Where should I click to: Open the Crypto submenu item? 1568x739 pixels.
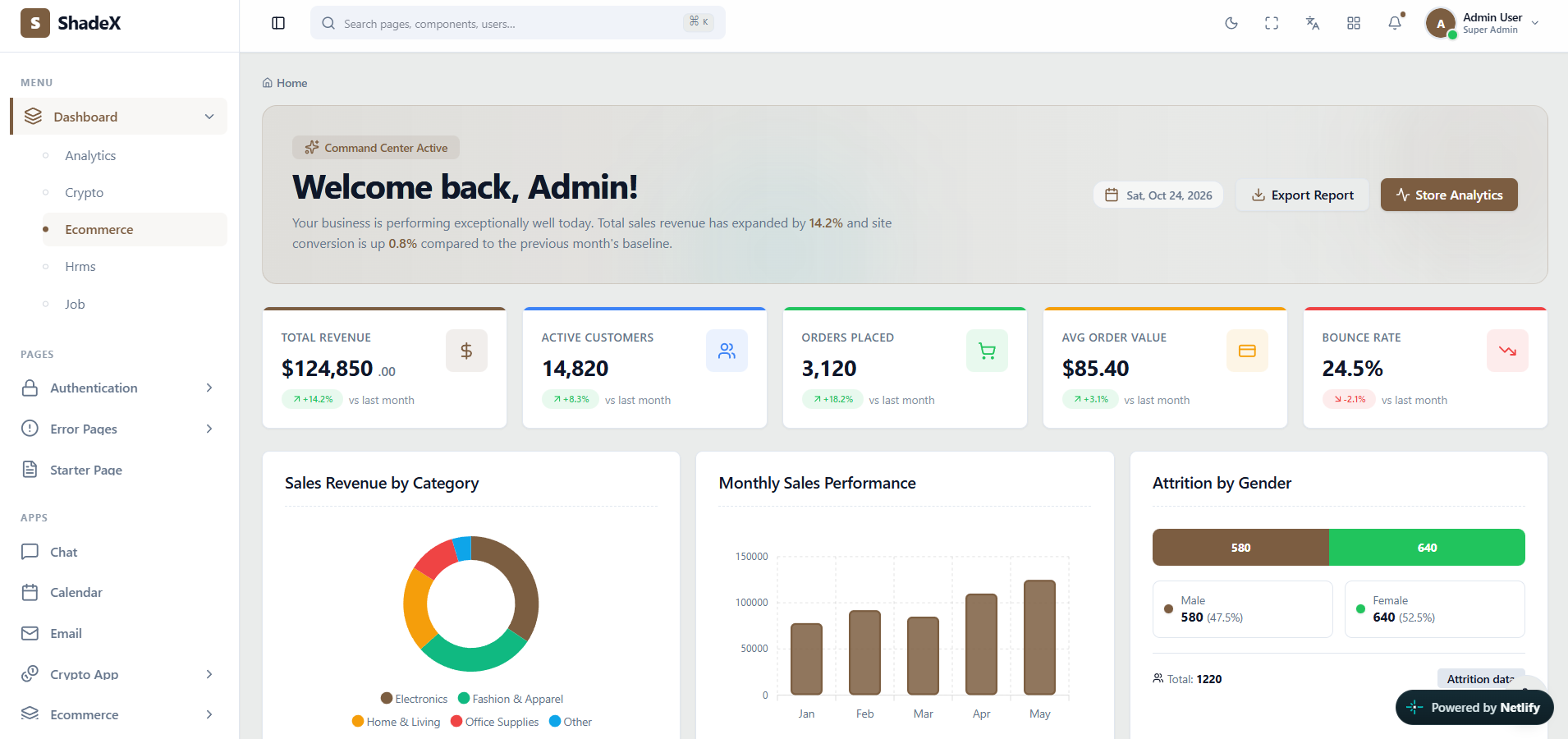(85, 192)
